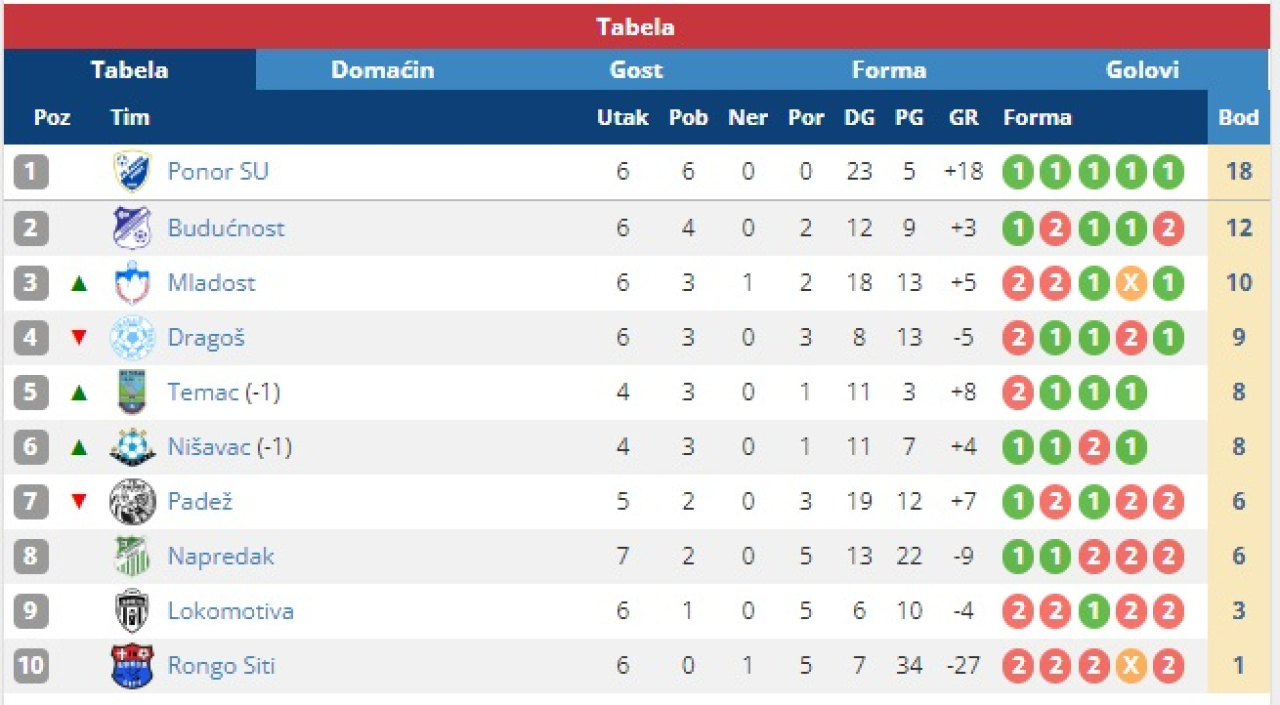Click the Ponor SU club crest
Viewport: 1280px width, 705px height.
(x=132, y=172)
